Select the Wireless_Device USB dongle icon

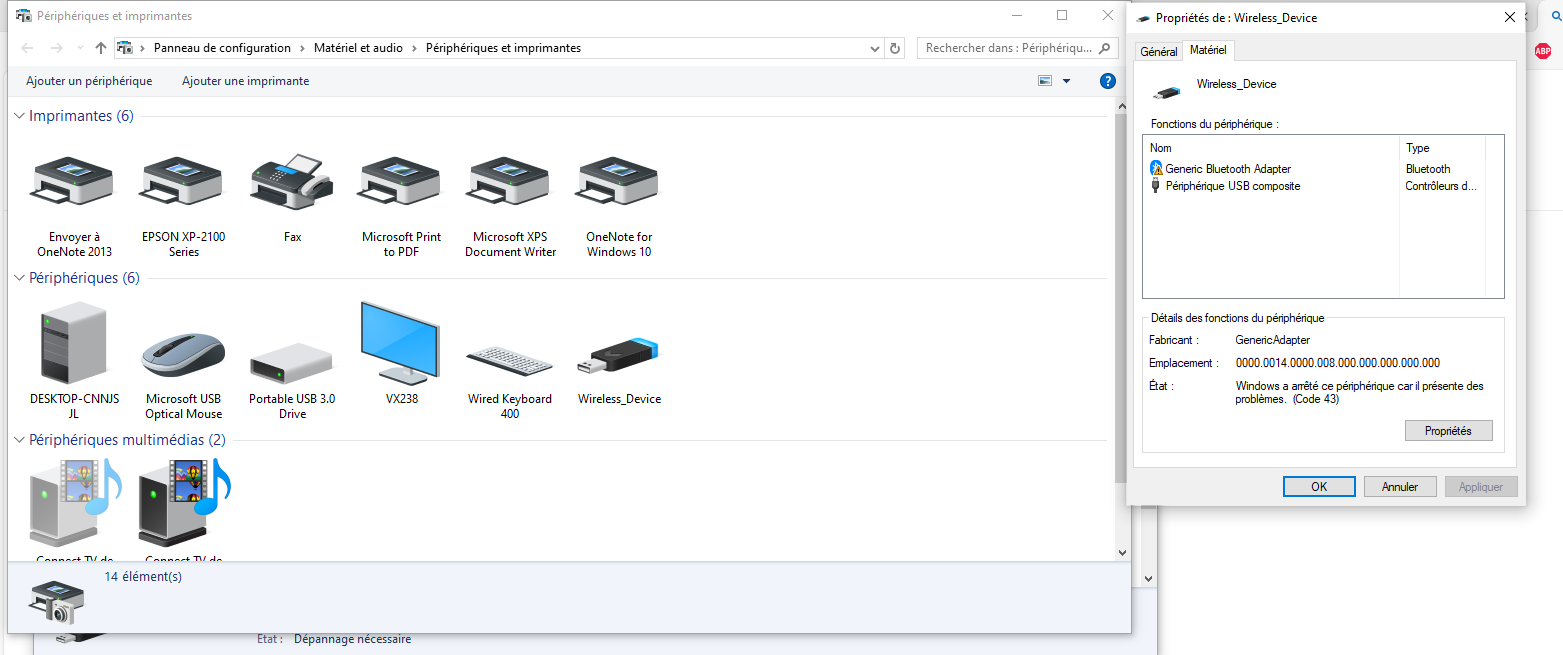tap(619, 355)
